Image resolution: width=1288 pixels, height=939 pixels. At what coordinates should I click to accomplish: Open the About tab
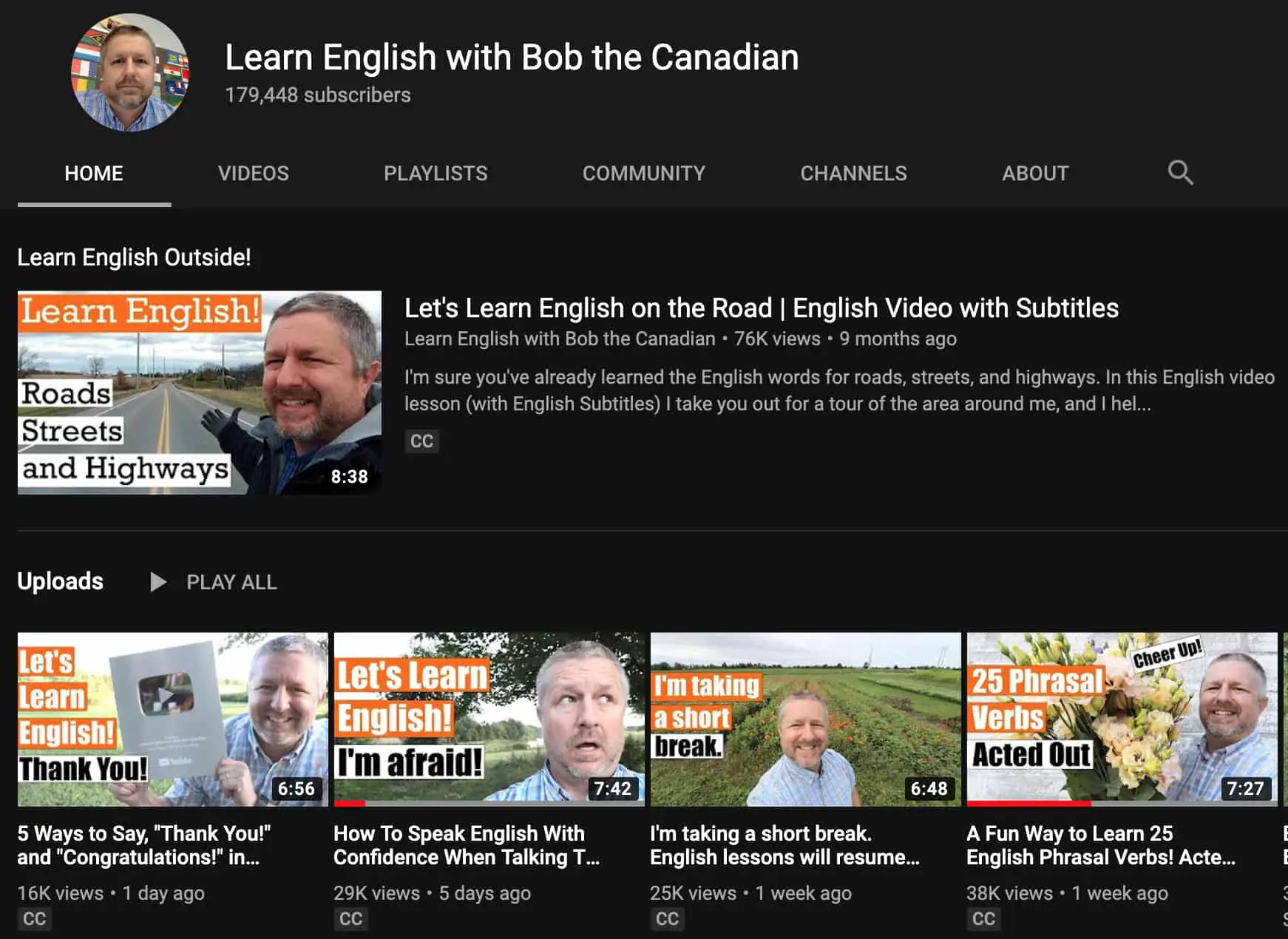[x=1035, y=173]
